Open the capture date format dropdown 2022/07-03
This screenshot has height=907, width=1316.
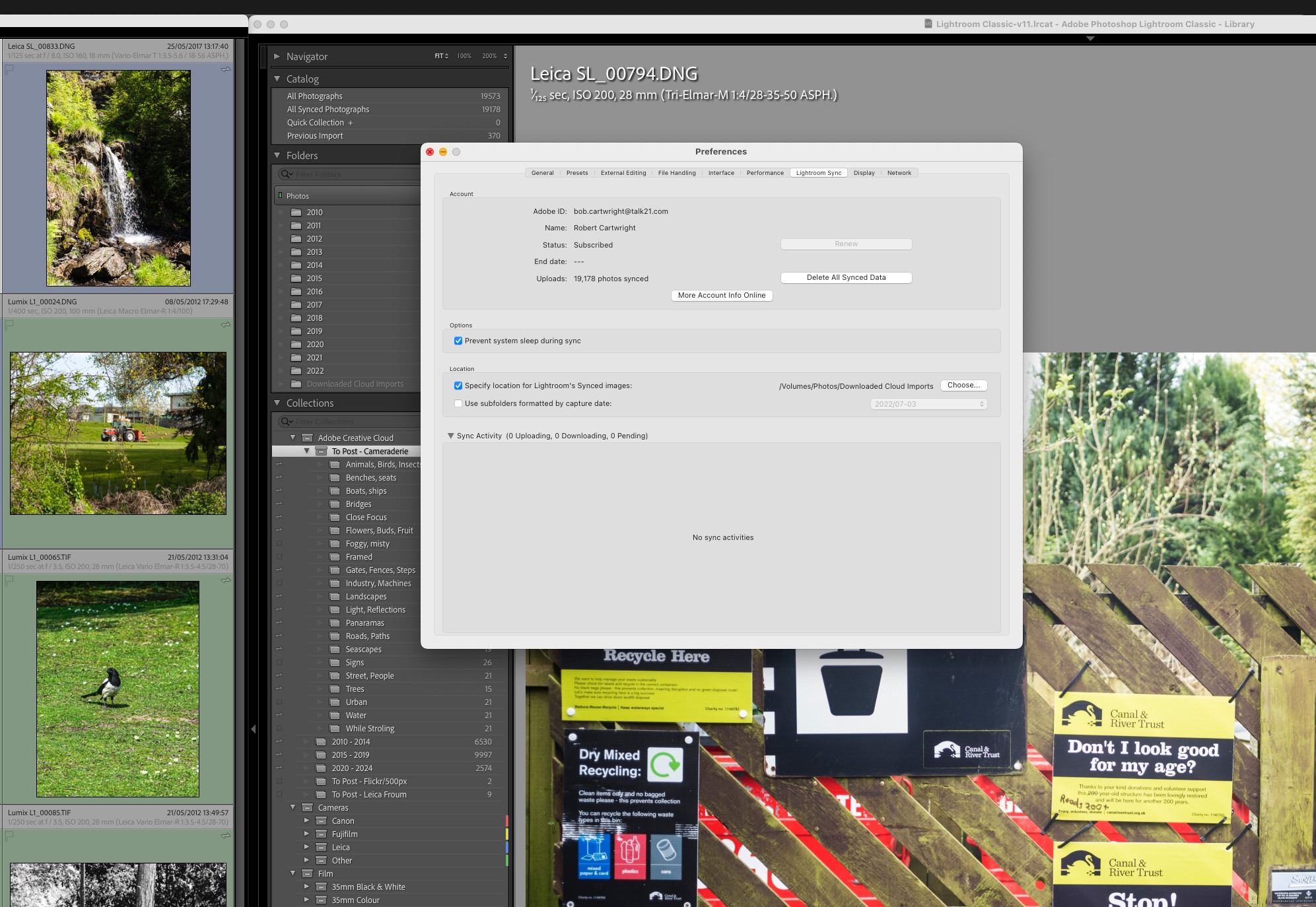point(928,404)
